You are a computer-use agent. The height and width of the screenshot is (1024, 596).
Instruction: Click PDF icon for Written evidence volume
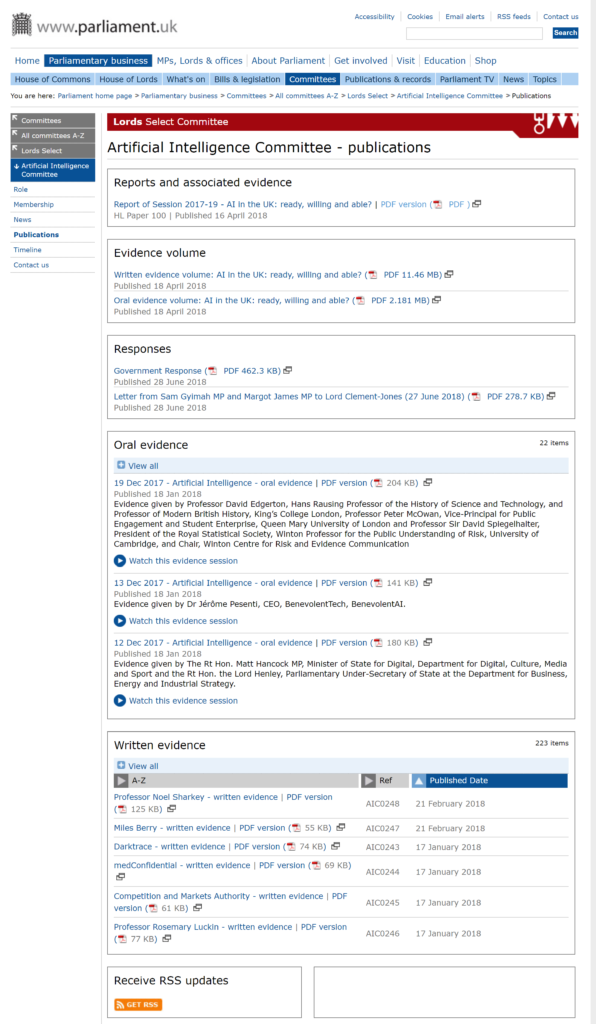click(x=372, y=274)
